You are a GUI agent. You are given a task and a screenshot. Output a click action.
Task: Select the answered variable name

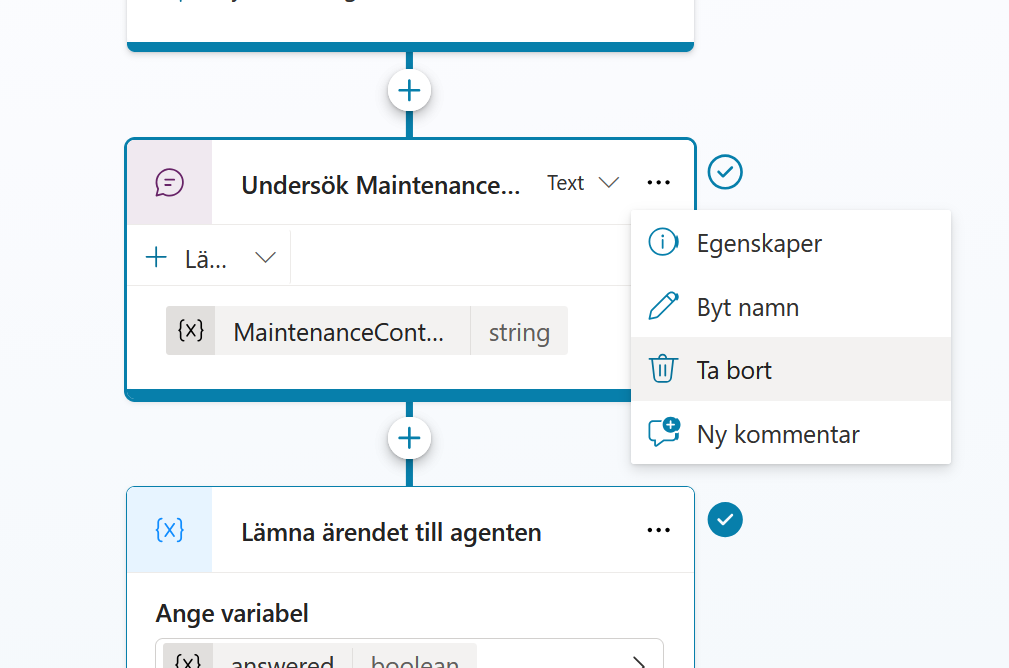(282, 660)
